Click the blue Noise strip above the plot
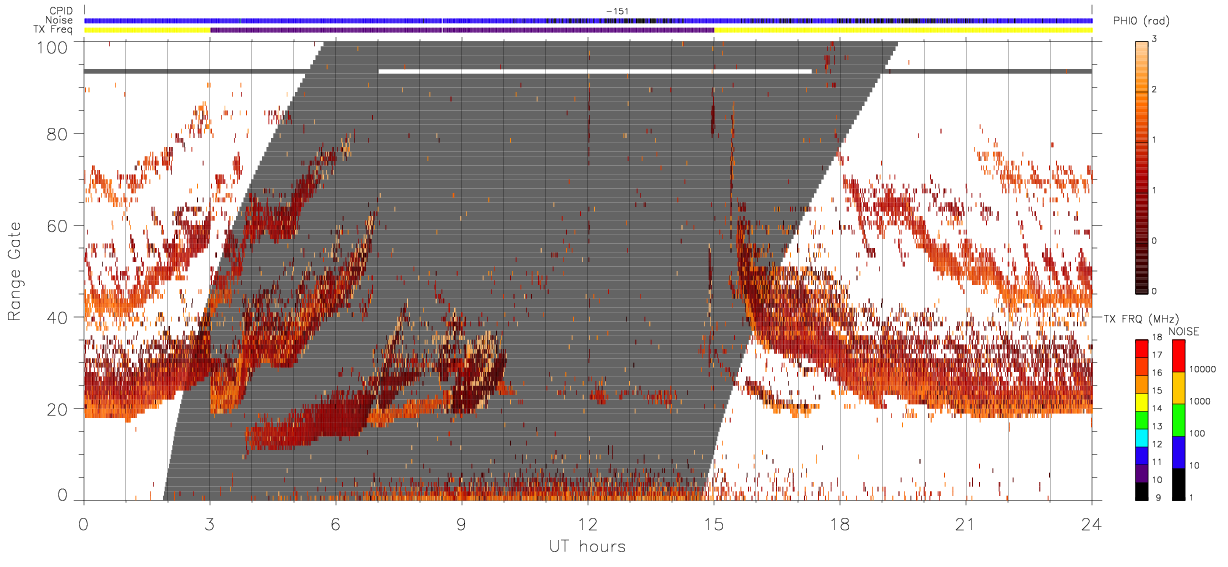The height and width of the screenshot is (567, 1228). point(588,20)
